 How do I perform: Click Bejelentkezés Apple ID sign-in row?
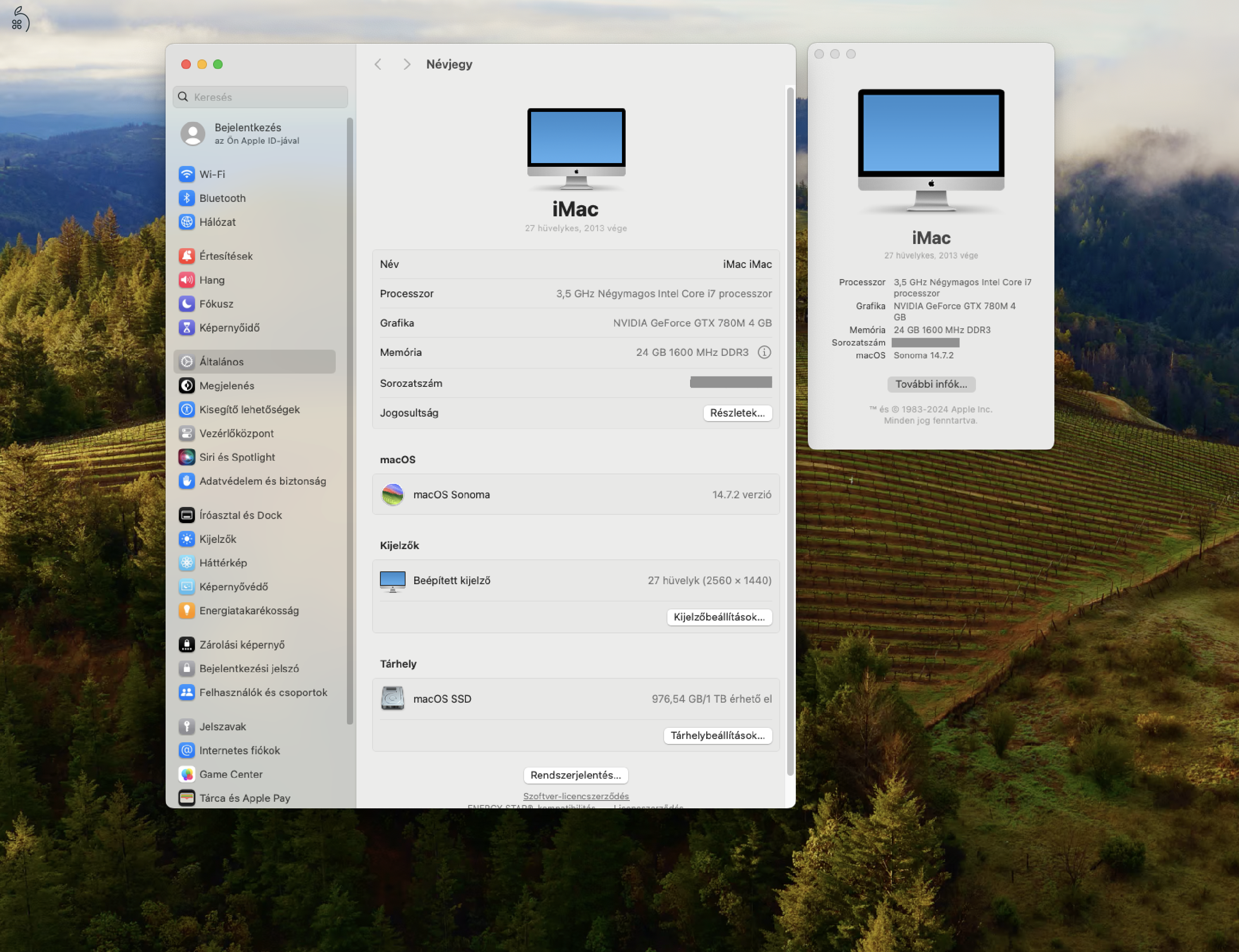click(254, 134)
